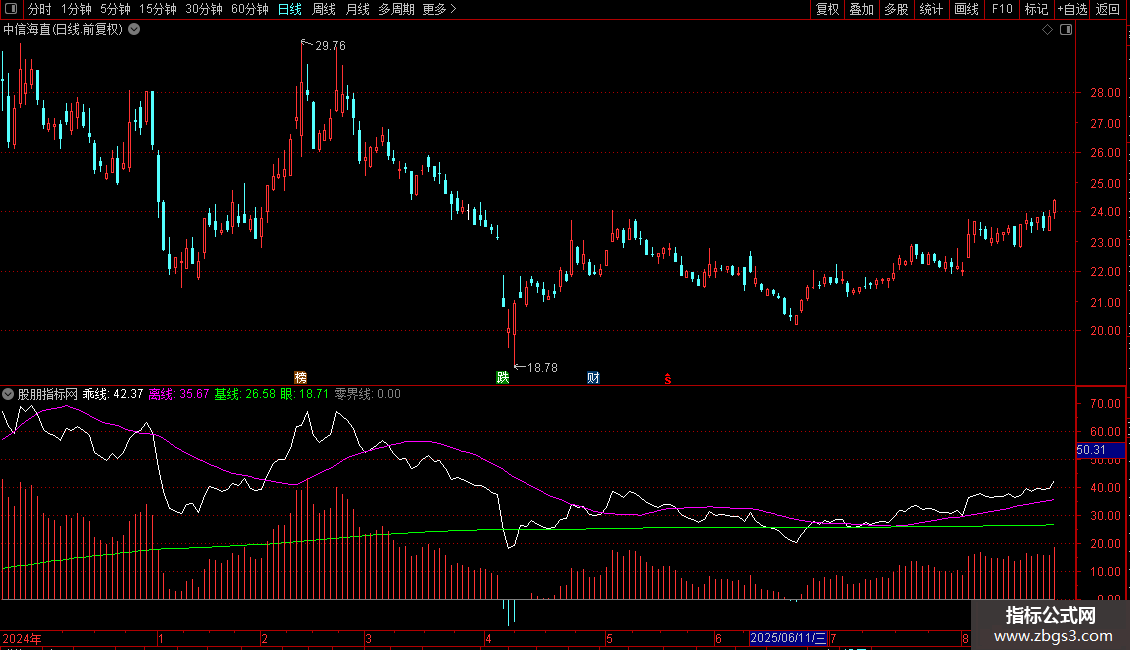Screen dimensions: 1130x650
Task: Click the 统计 statistics button
Action: click(931, 9)
